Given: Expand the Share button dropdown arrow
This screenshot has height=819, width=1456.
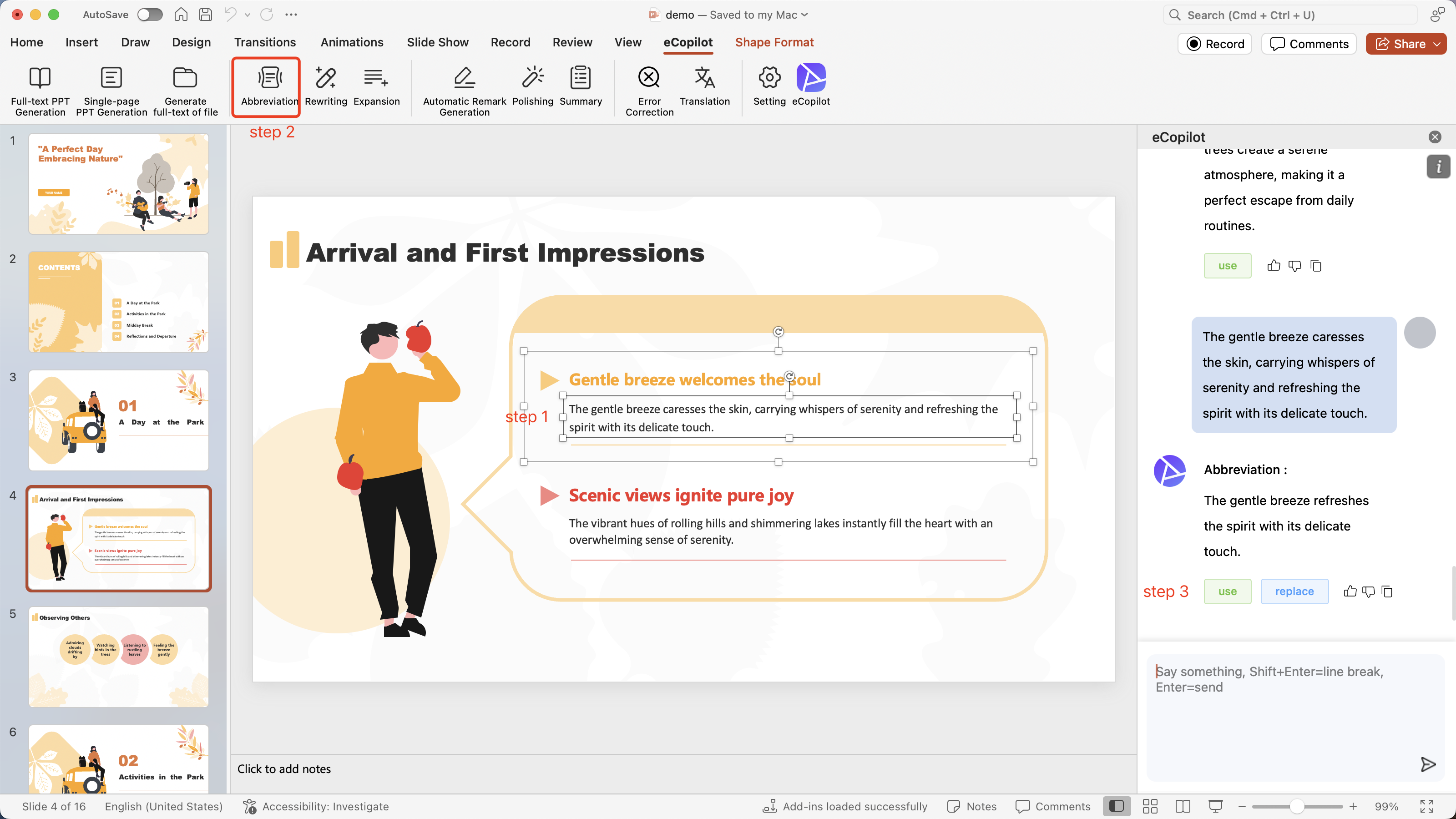Looking at the screenshot, I should click(x=1437, y=44).
